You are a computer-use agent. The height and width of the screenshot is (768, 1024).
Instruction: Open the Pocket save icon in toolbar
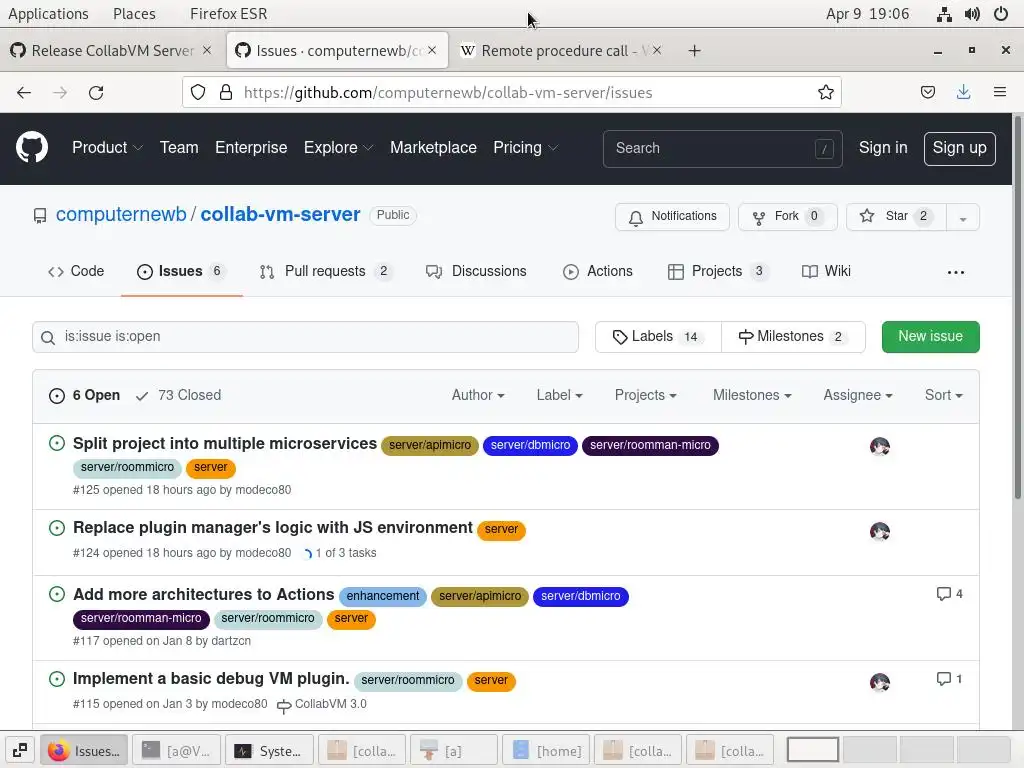pyautogui.click(x=927, y=93)
